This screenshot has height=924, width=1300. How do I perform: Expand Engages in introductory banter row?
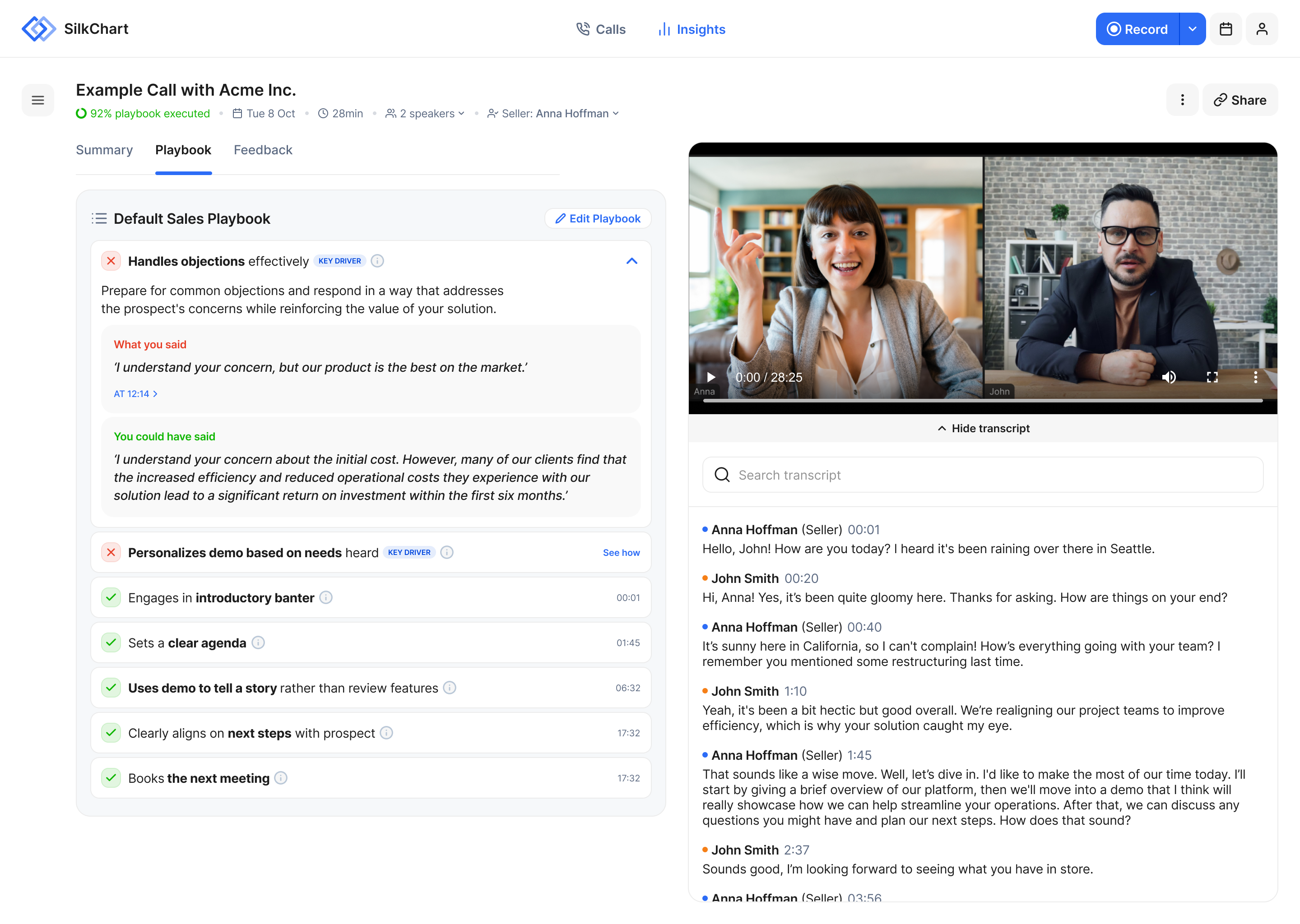point(371,597)
